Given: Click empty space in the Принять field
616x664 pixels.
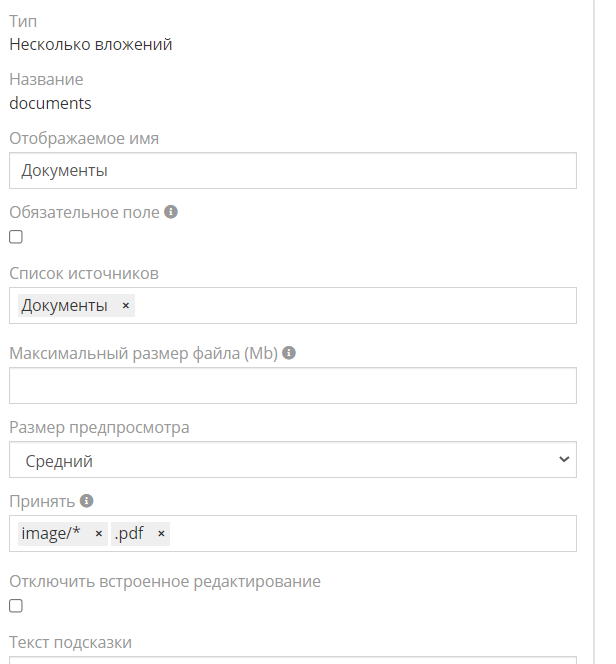Looking at the screenshot, I should point(370,534).
